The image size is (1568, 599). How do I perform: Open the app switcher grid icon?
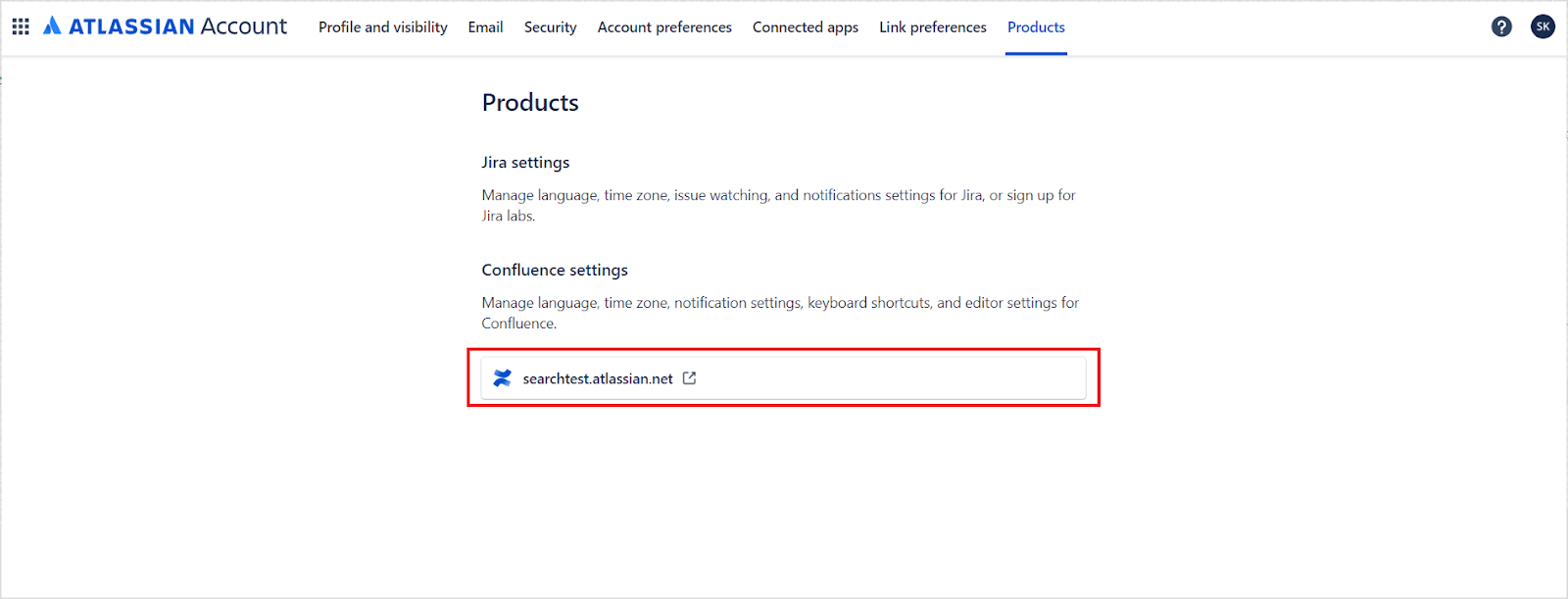tap(21, 26)
